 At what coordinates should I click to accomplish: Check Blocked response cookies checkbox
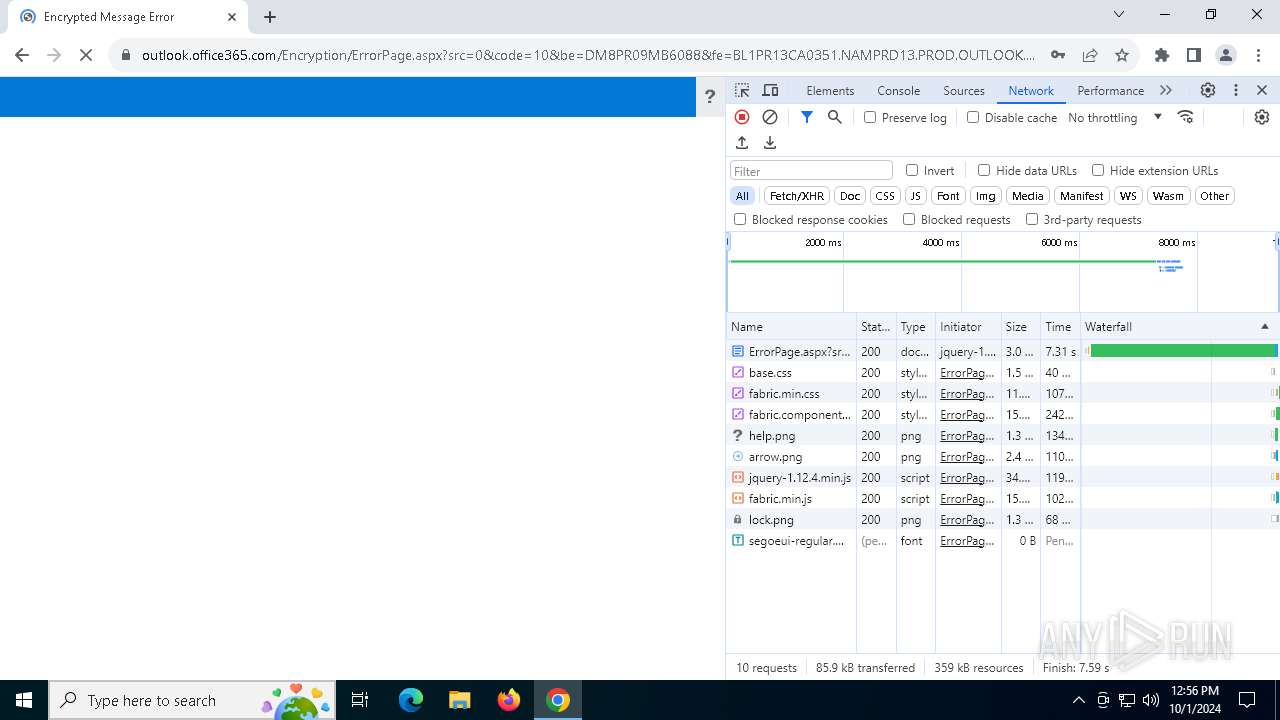[740, 219]
